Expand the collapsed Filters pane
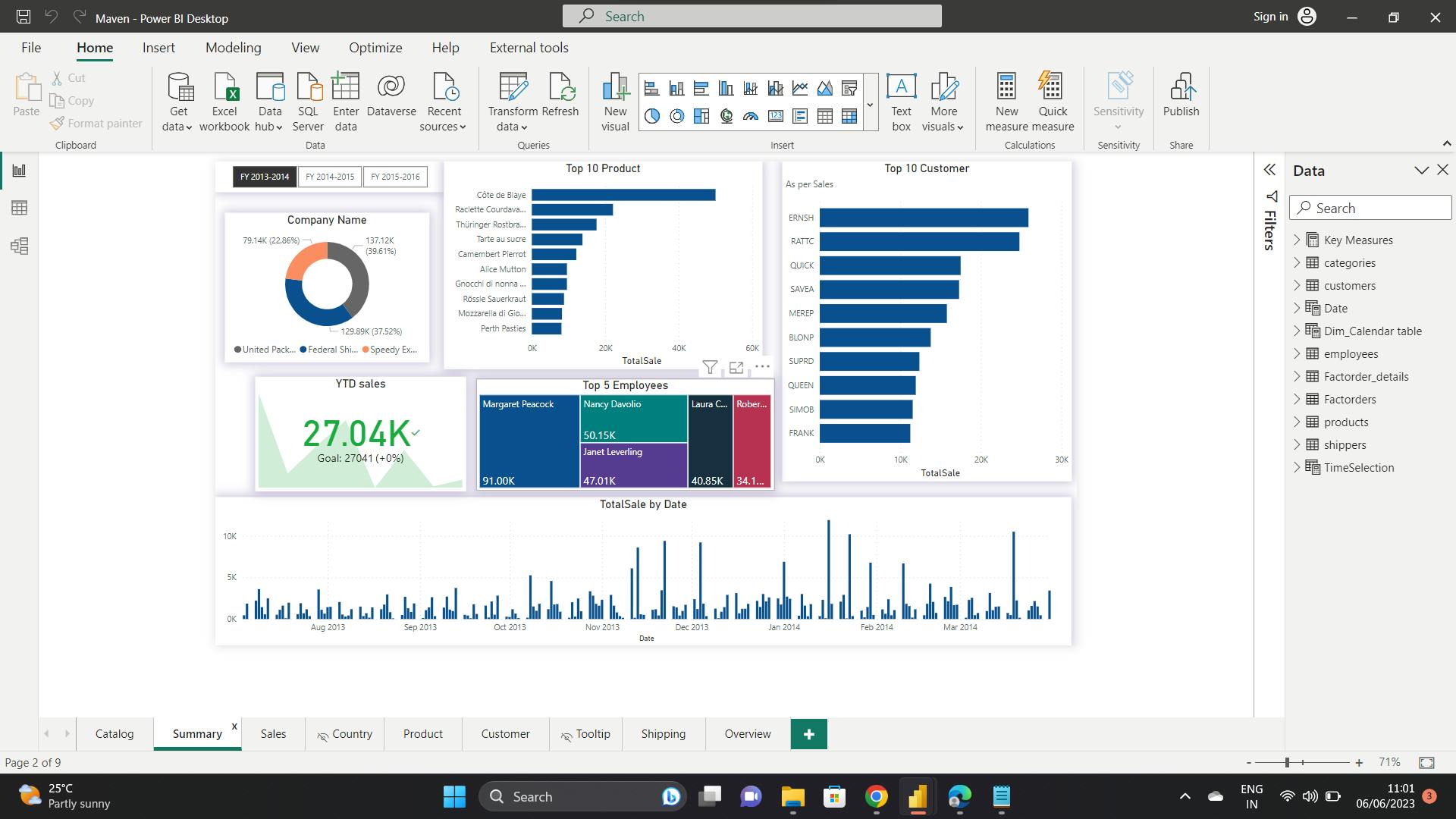 (x=1270, y=170)
